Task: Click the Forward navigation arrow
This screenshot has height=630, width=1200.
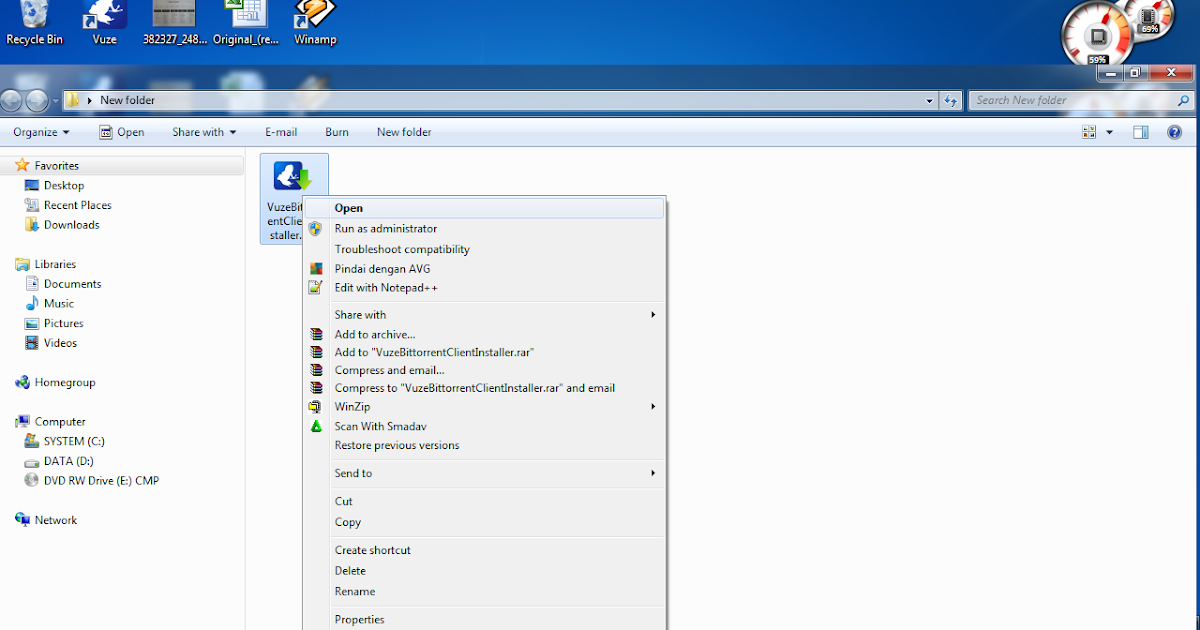Action: coord(37,100)
